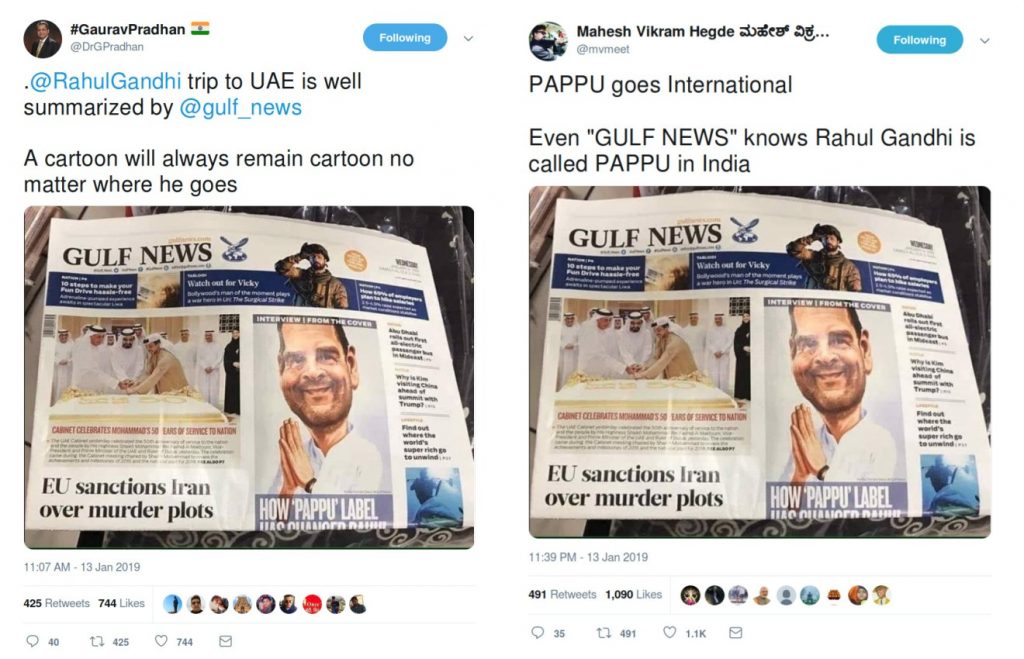Screen dimensions: 1024x659
Task: Open the @RahulGandhi mention link
Action: 105,81
